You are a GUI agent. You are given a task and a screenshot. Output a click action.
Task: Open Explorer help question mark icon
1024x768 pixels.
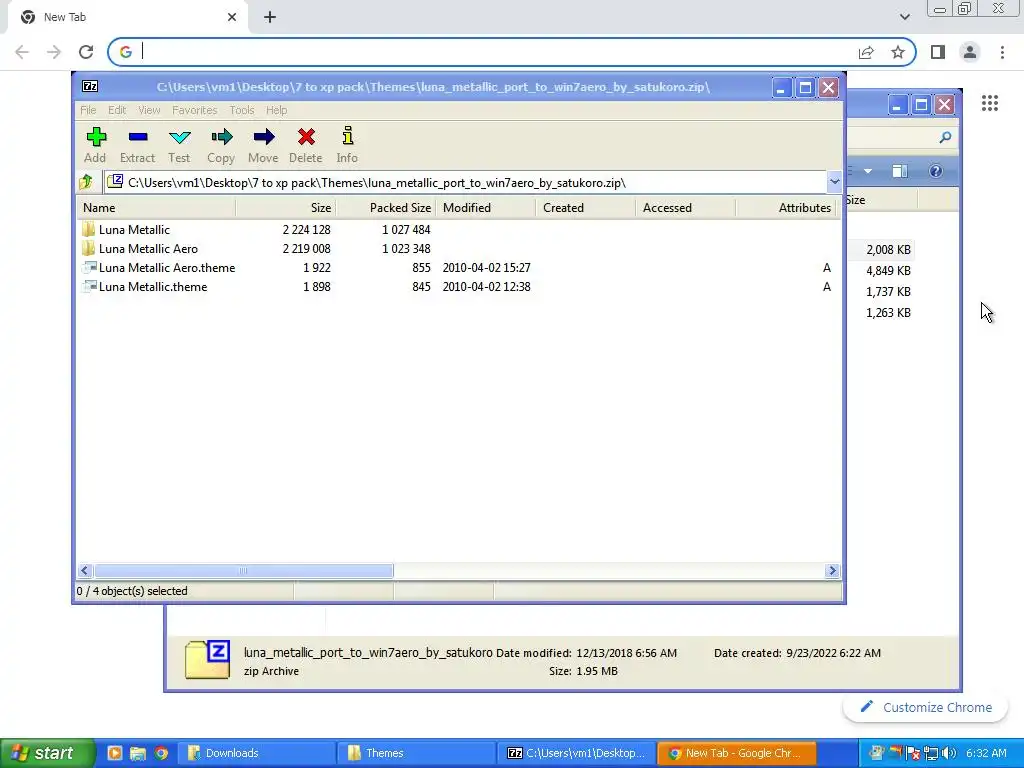point(936,171)
